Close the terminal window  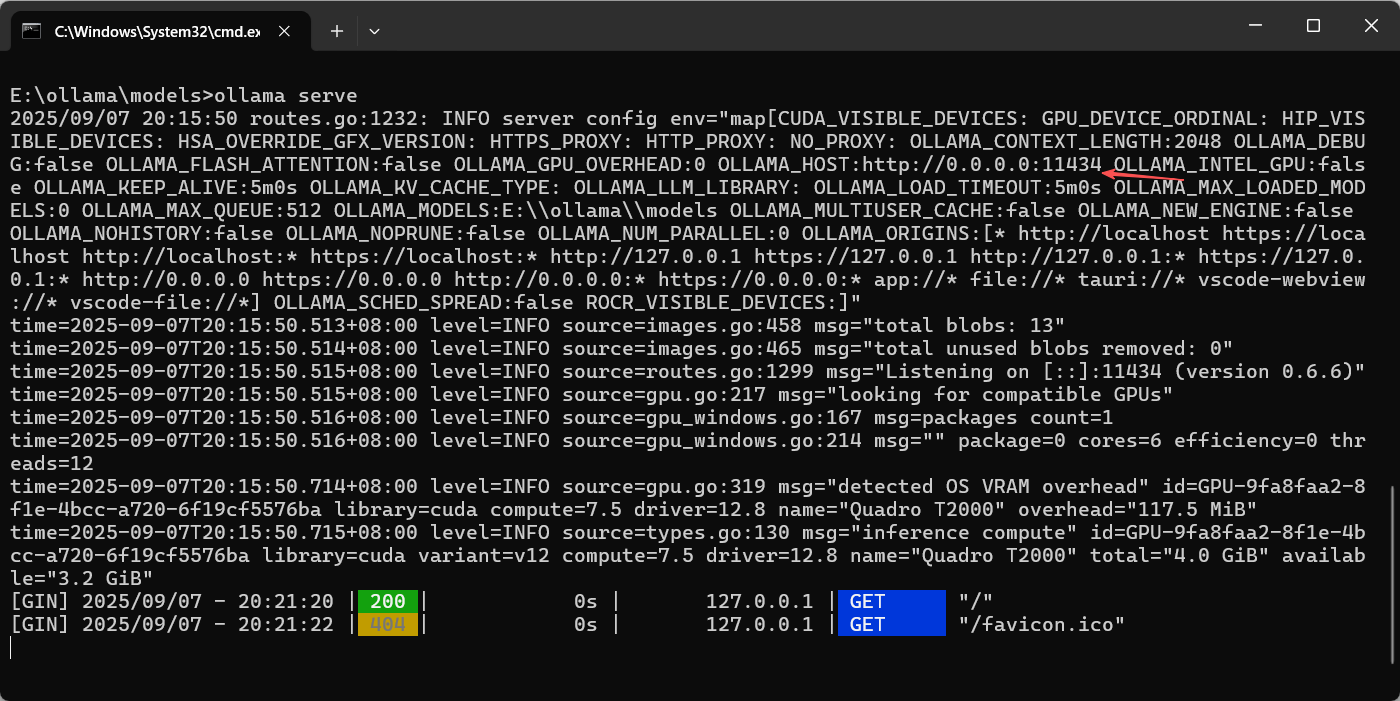1372,26
